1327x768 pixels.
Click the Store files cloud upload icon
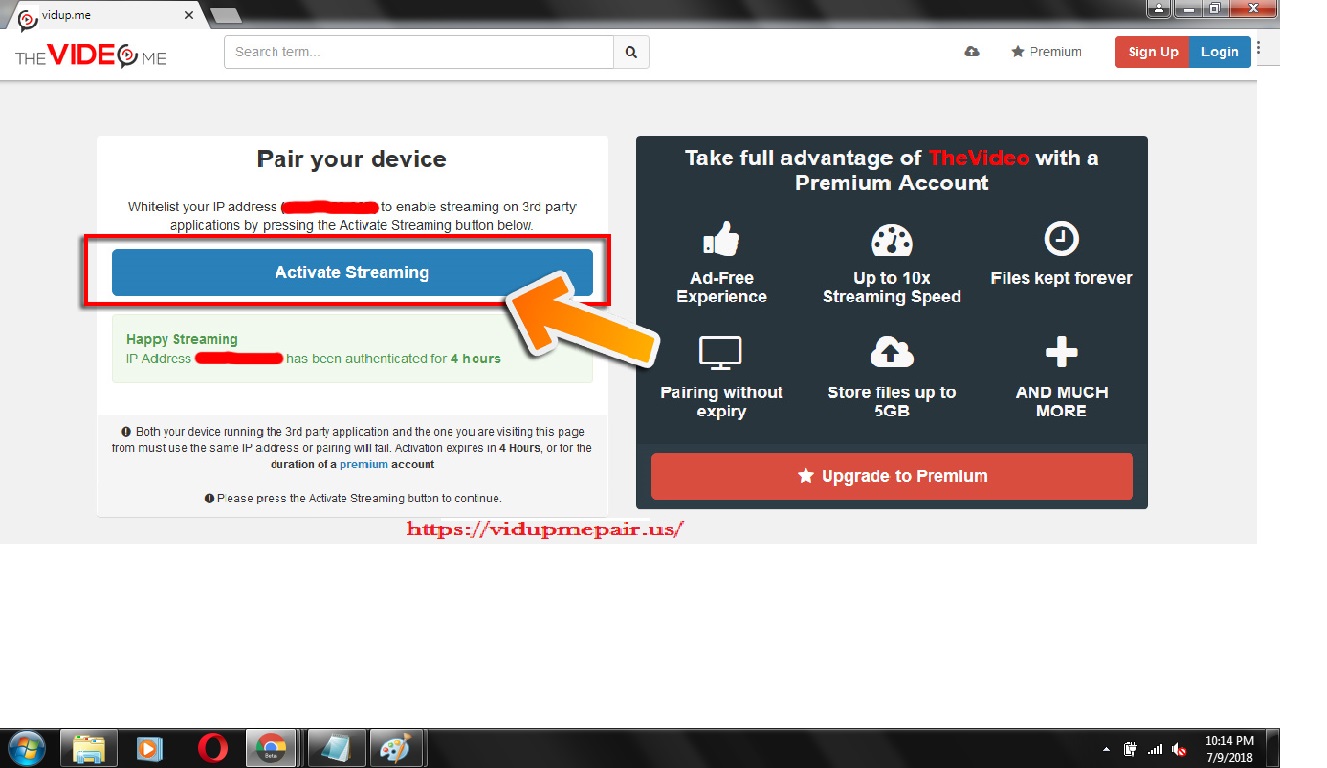891,352
